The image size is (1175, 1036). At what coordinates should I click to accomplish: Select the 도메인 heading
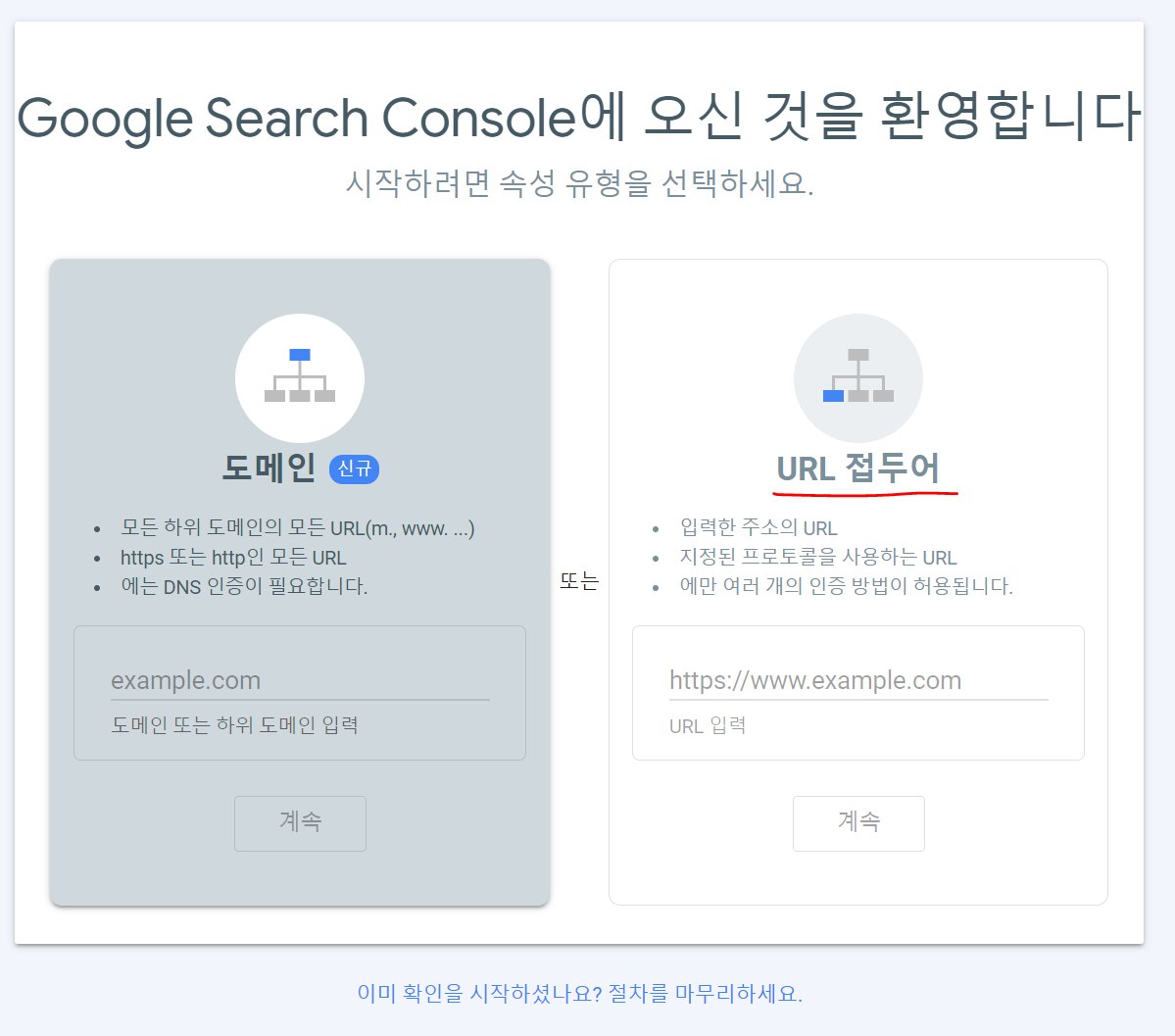click(269, 468)
